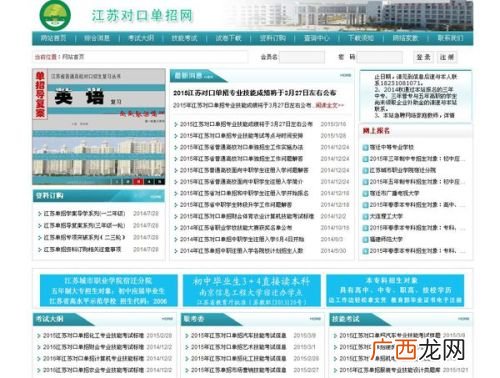Open the bold headline about 3月27日 skill results
Screen dimensions: 500x378
pos(255,93)
